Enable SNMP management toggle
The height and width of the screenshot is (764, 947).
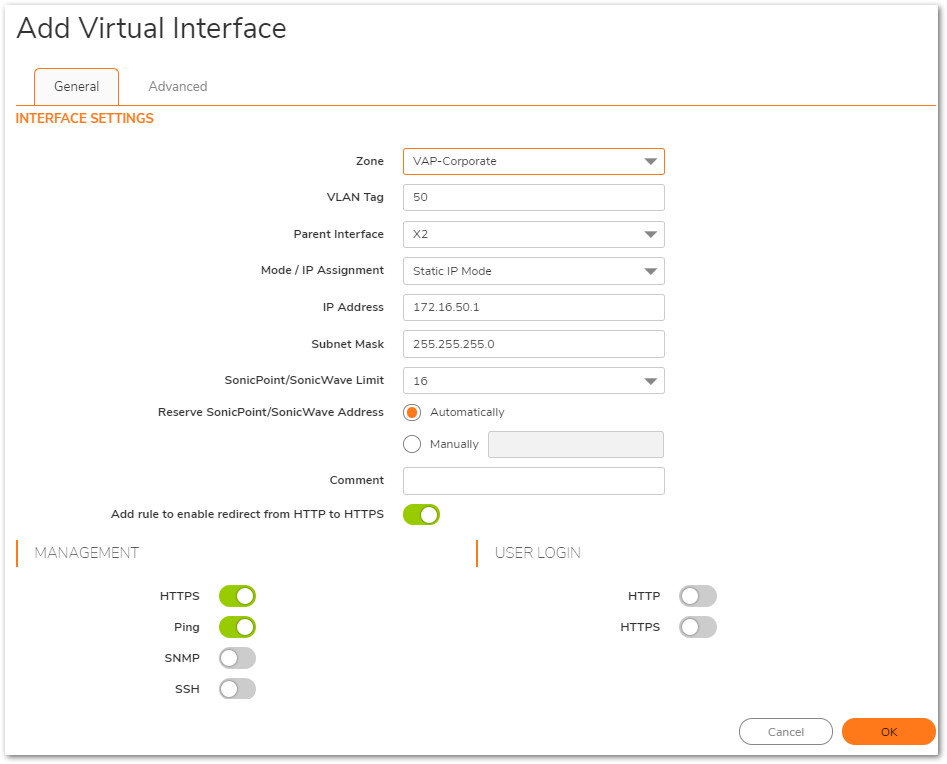pos(237,658)
